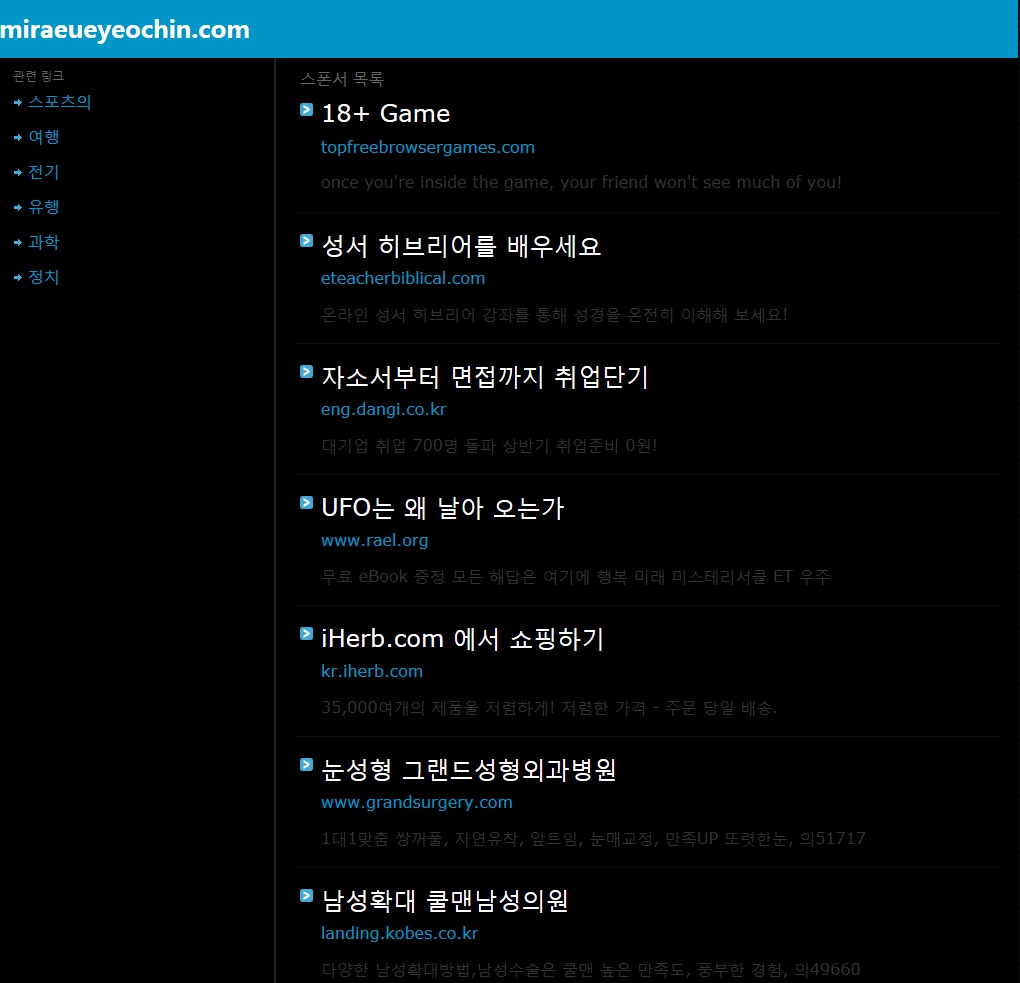This screenshot has width=1020, height=983.
Task: Click the 관련 링크 sidebar heading
Action: click(x=38, y=76)
